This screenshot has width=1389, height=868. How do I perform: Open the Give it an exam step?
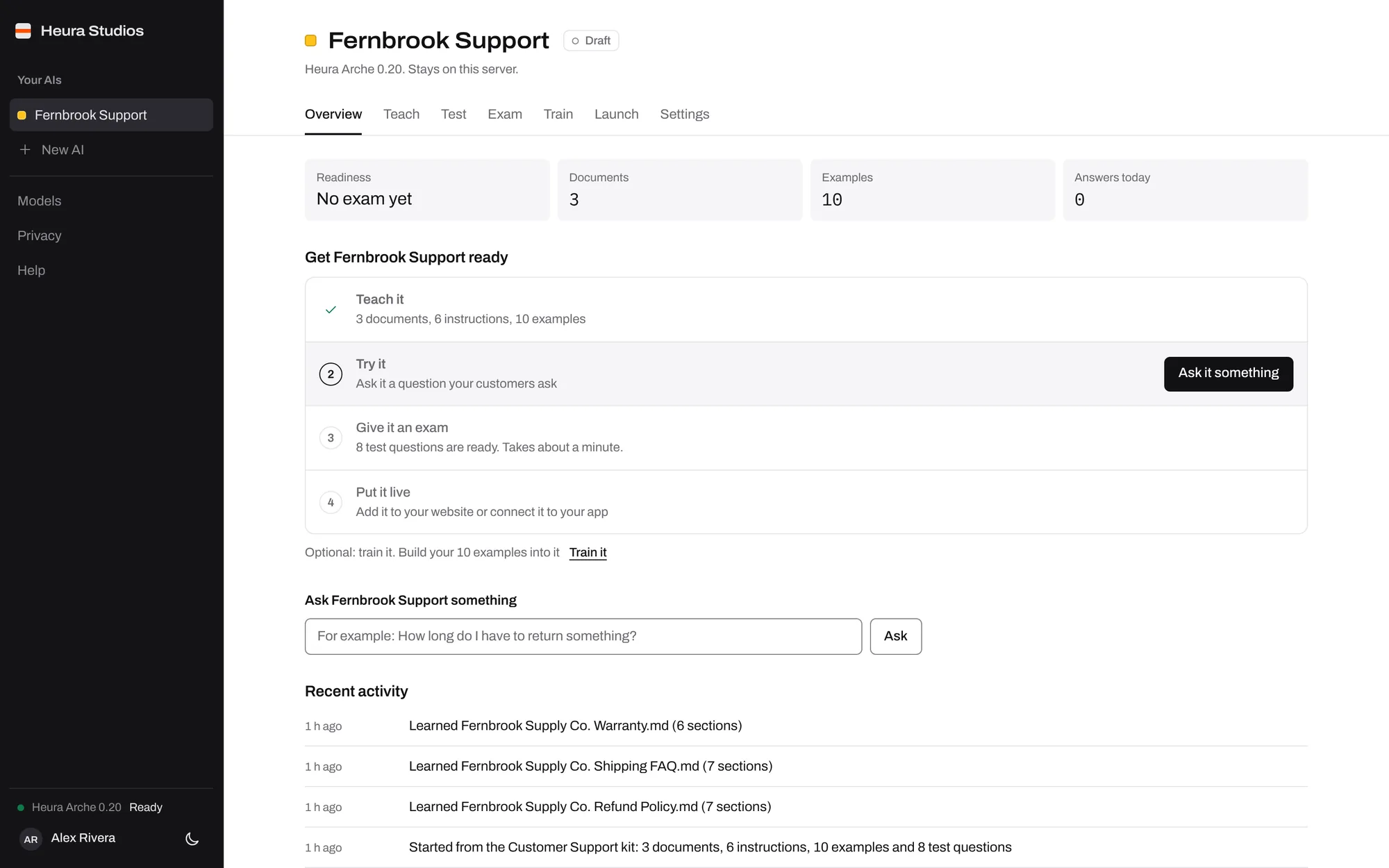[x=806, y=437]
